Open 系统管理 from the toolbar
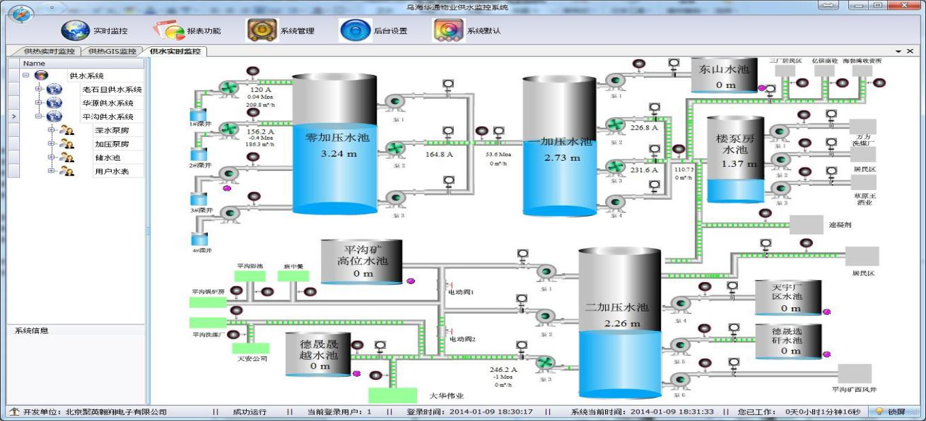 pos(262,30)
